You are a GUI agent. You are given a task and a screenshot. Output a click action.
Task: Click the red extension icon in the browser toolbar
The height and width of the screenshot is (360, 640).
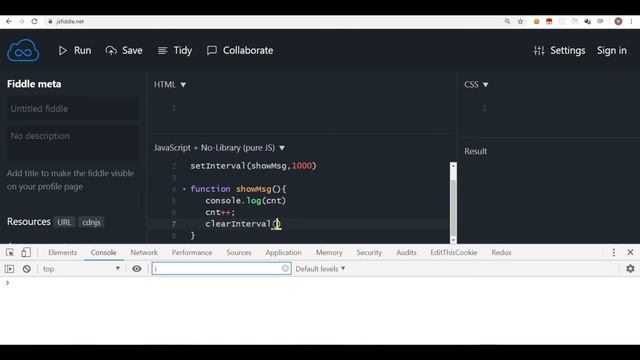coord(549,21)
